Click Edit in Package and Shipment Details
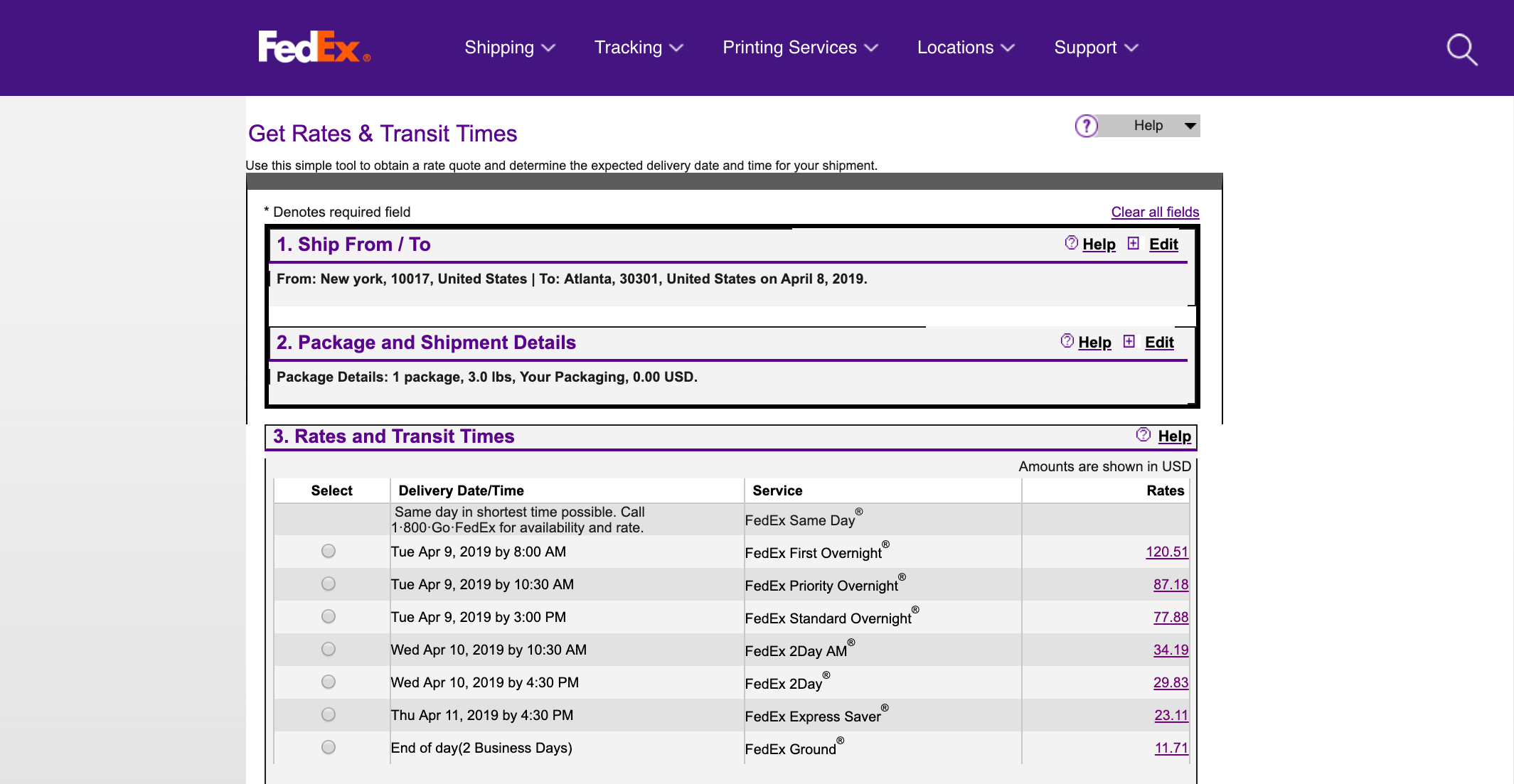The image size is (1514, 784). (1159, 343)
